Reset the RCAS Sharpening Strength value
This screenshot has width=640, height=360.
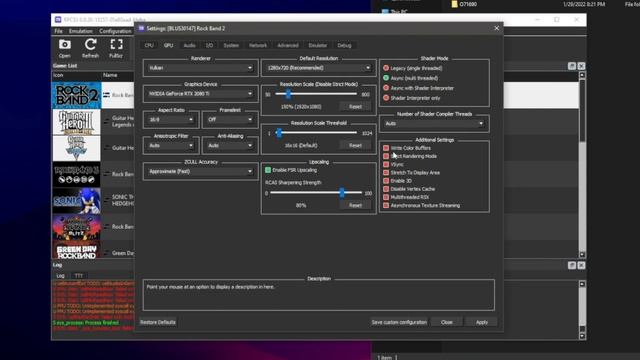tap(355, 205)
